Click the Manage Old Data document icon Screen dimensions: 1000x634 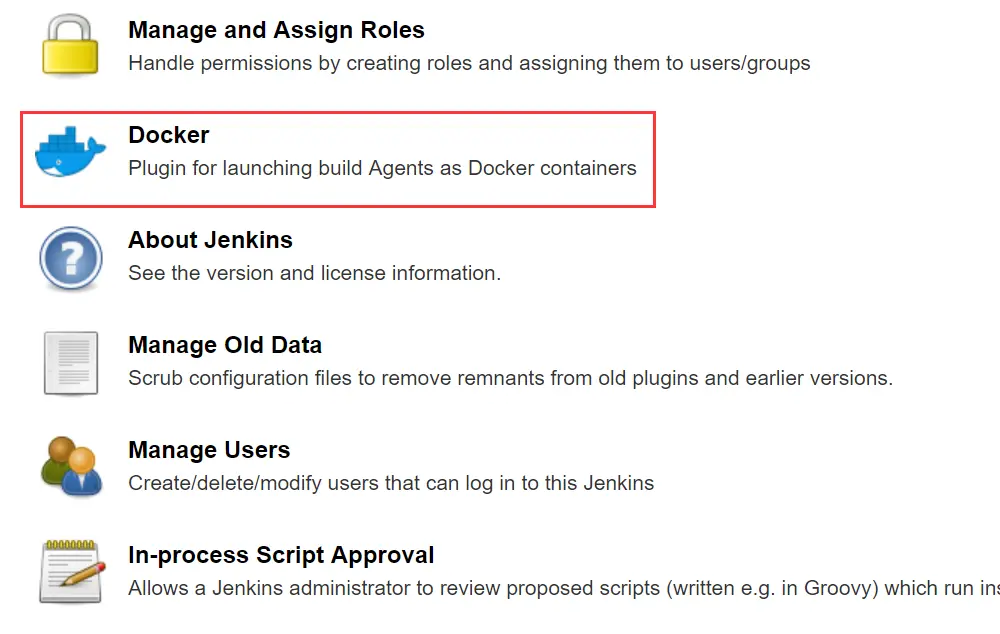pyautogui.click(x=70, y=363)
